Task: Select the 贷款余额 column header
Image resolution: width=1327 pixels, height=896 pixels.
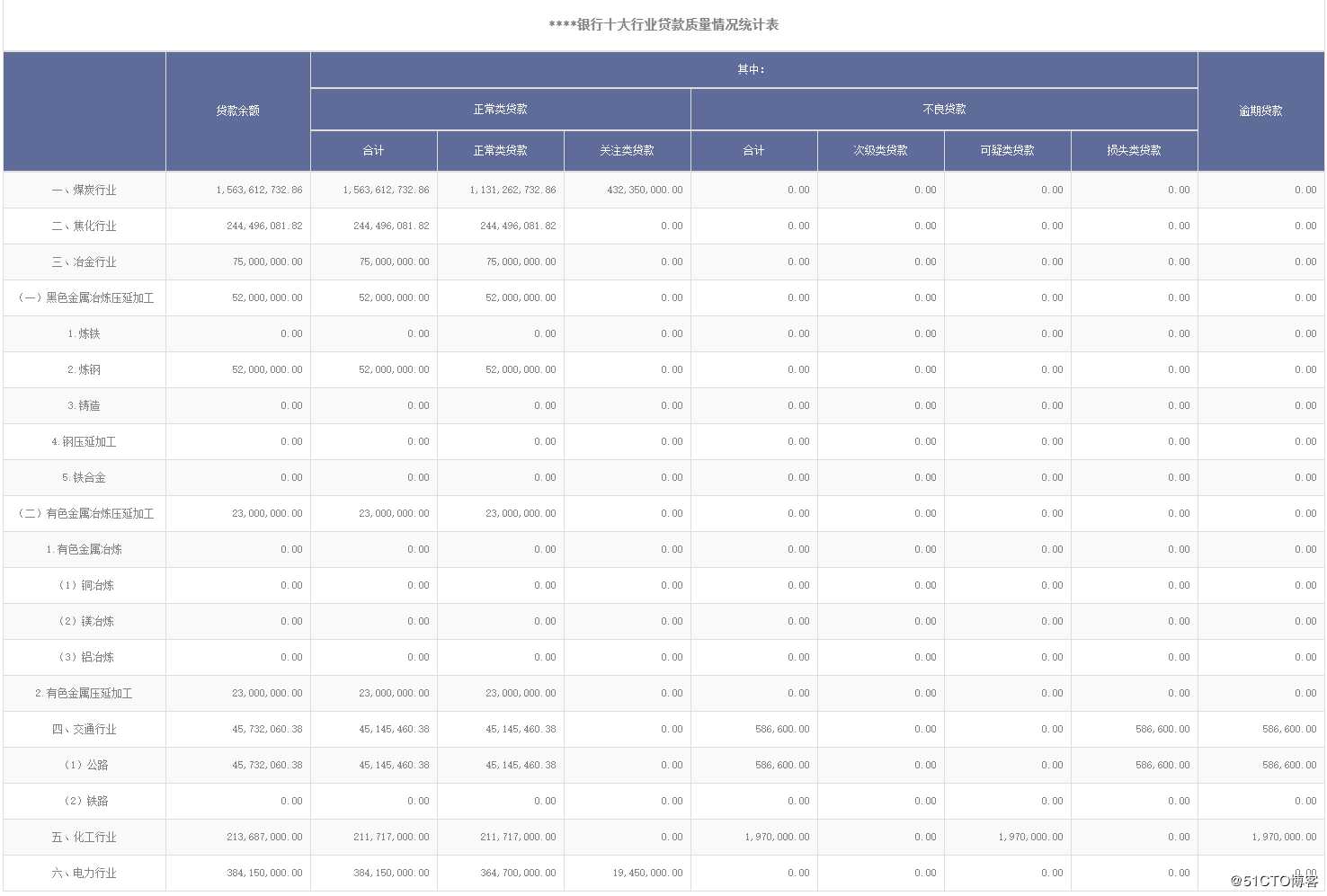Action: (237, 111)
